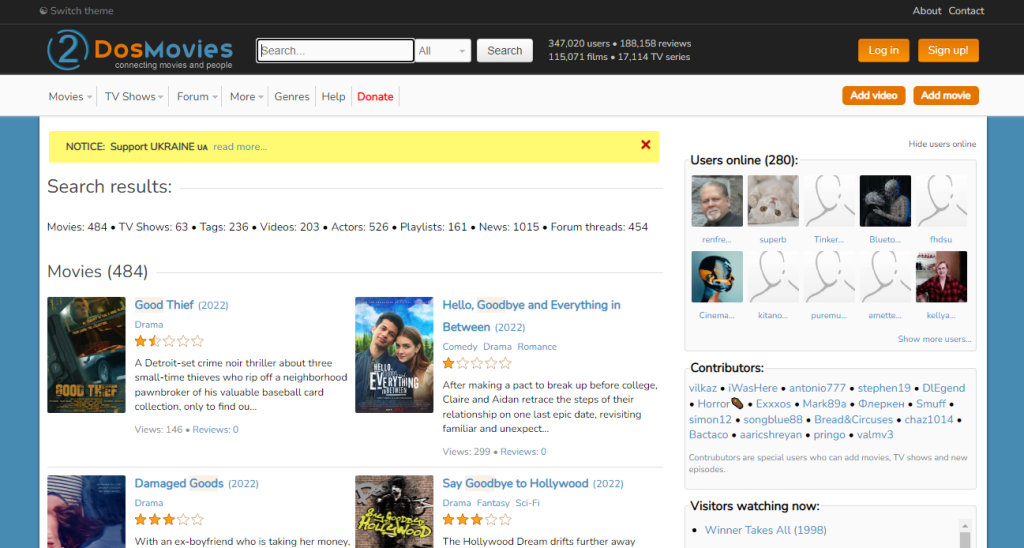The height and width of the screenshot is (548, 1024).
Task: Open Tinker... user avatar
Action: (x=829, y=201)
